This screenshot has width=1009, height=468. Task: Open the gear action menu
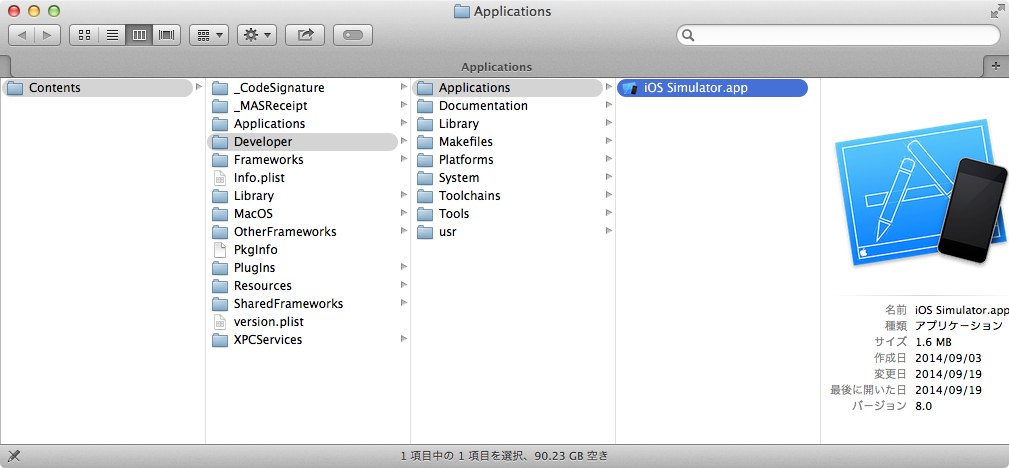coord(257,35)
